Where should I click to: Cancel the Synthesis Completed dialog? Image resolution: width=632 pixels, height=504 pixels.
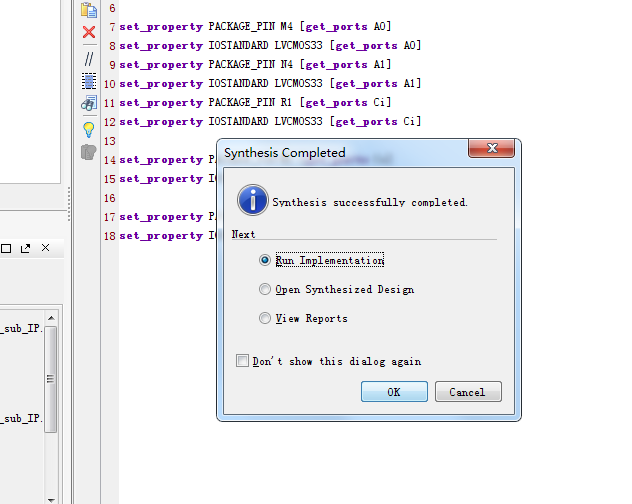point(468,392)
